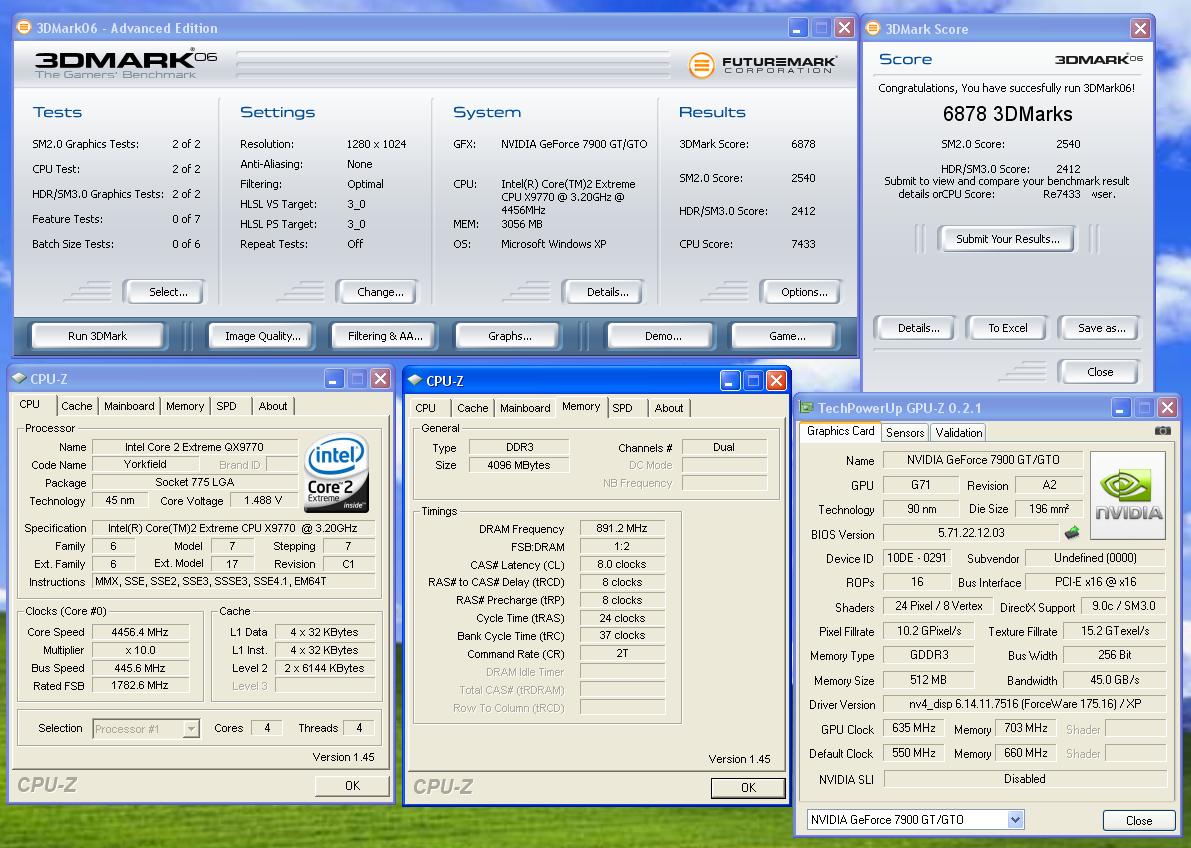Click the left CPU-Z window title icon

[19, 378]
